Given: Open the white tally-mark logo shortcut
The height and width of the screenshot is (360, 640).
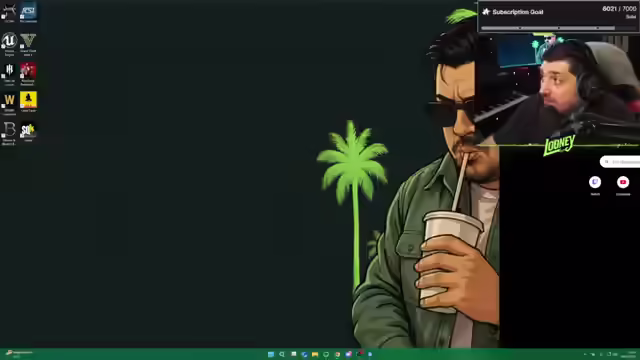Looking at the screenshot, I should (9, 73).
